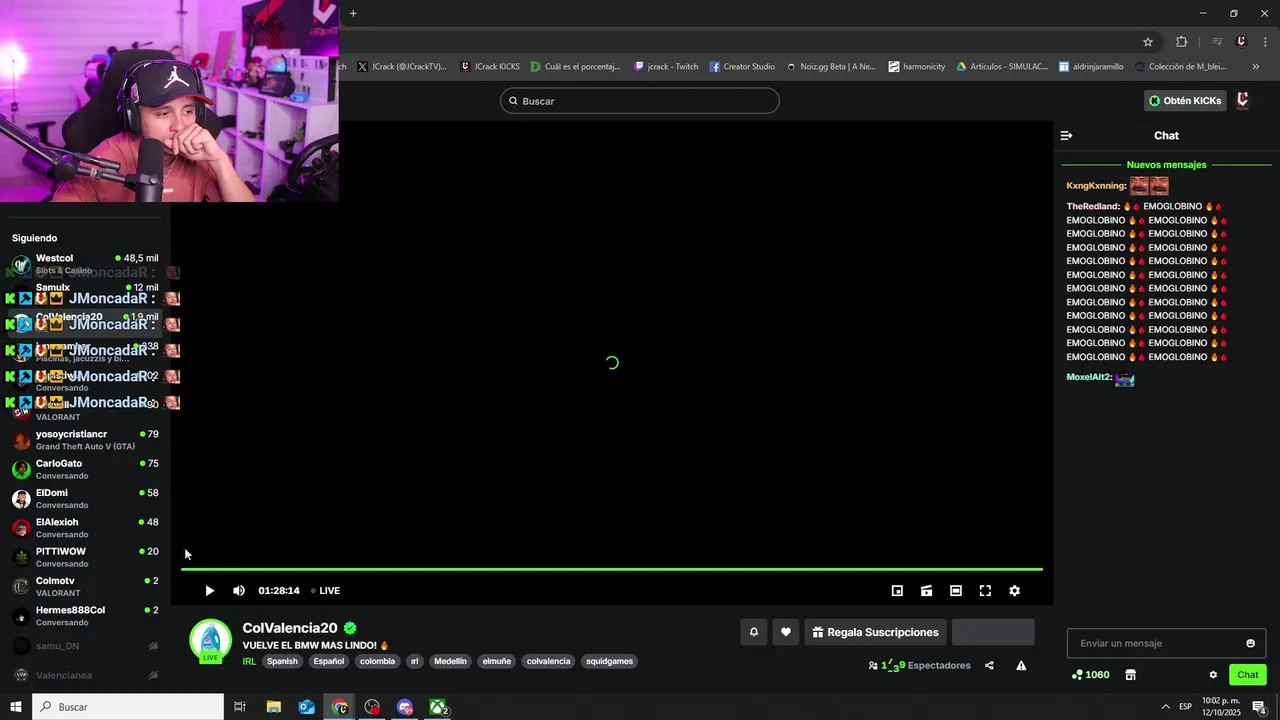Toggle theater mode icon in player
This screenshot has width=1280, height=720.
(956, 591)
